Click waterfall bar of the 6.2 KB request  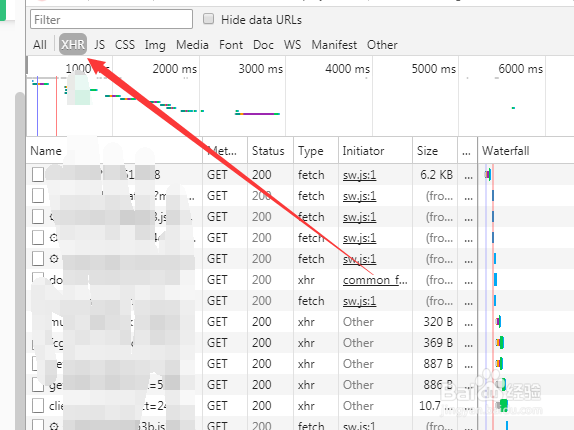(x=488, y=175)
